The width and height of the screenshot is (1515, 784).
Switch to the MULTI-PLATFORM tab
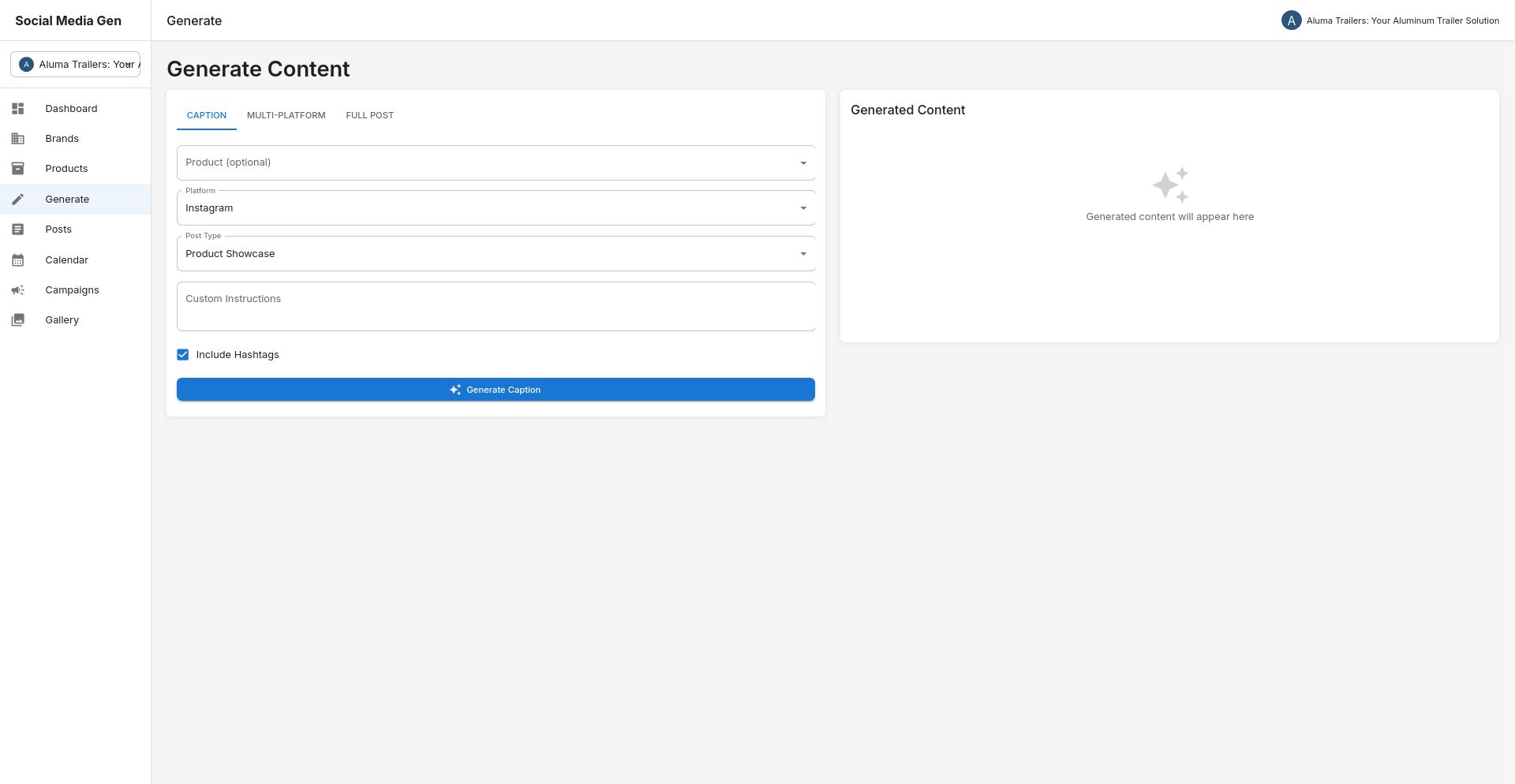pyautogui.click(x=286, y=115)
